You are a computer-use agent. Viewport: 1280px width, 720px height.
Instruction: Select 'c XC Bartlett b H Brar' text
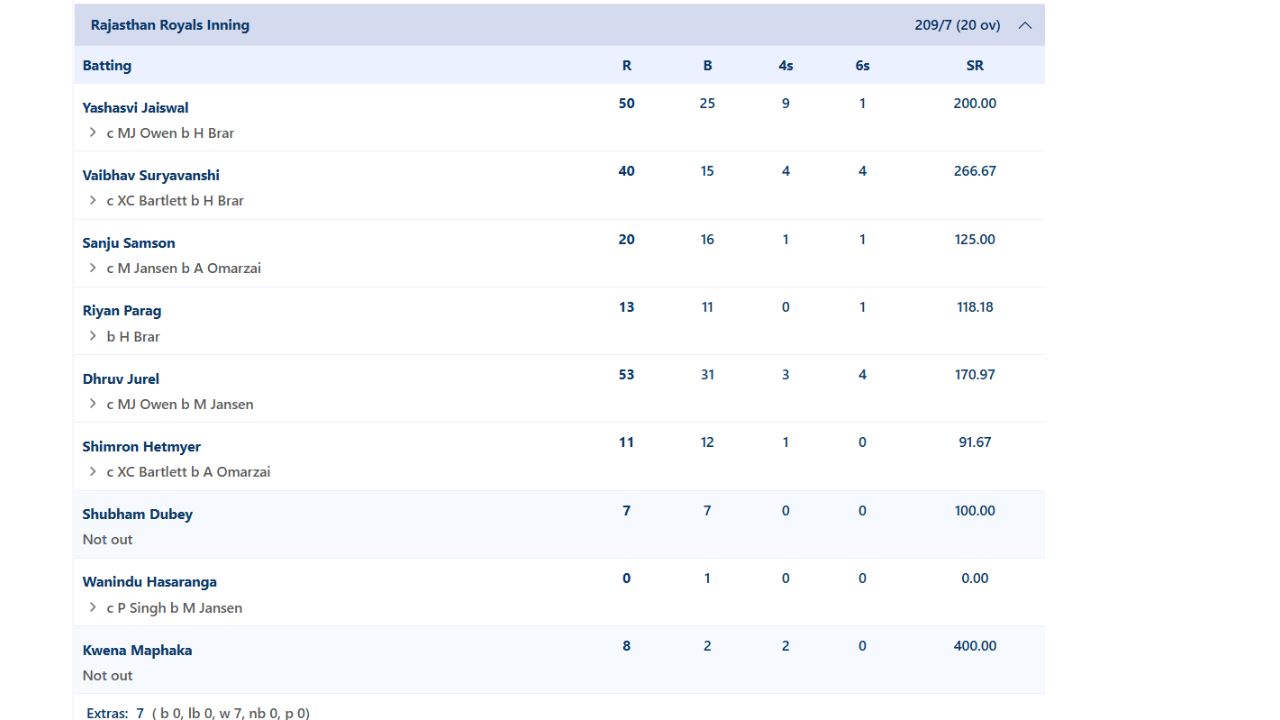(175, 200)
